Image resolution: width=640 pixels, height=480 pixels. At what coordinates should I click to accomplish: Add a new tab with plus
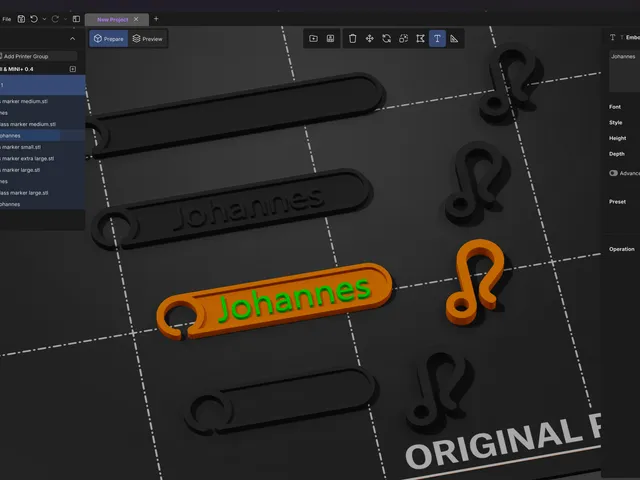(x=156, y=19)
